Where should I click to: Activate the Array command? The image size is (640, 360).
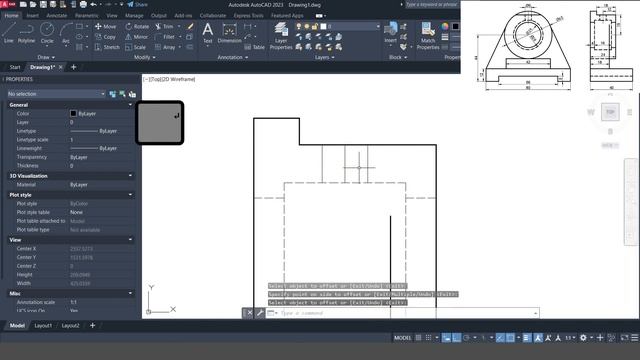coord(165,47)
